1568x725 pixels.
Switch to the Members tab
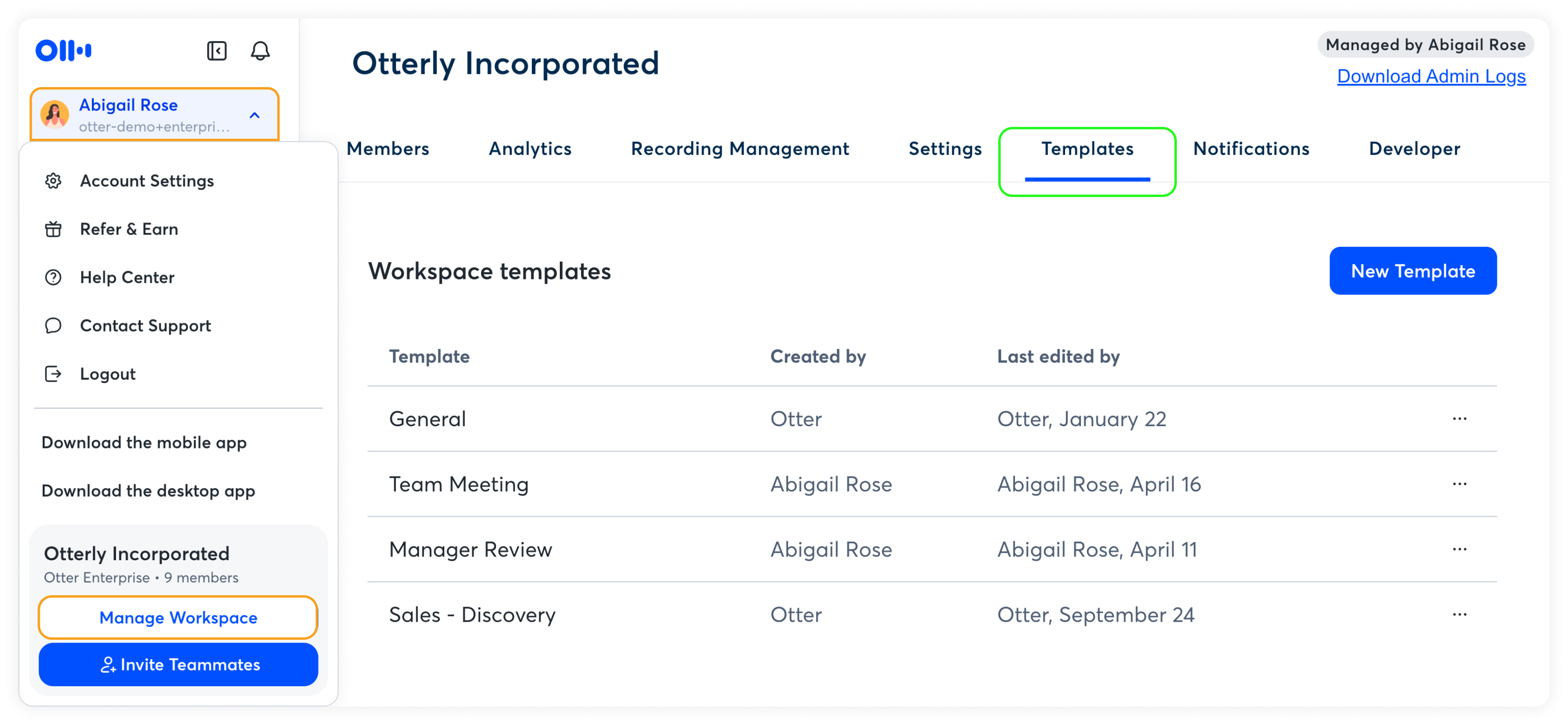coord(388,149)
